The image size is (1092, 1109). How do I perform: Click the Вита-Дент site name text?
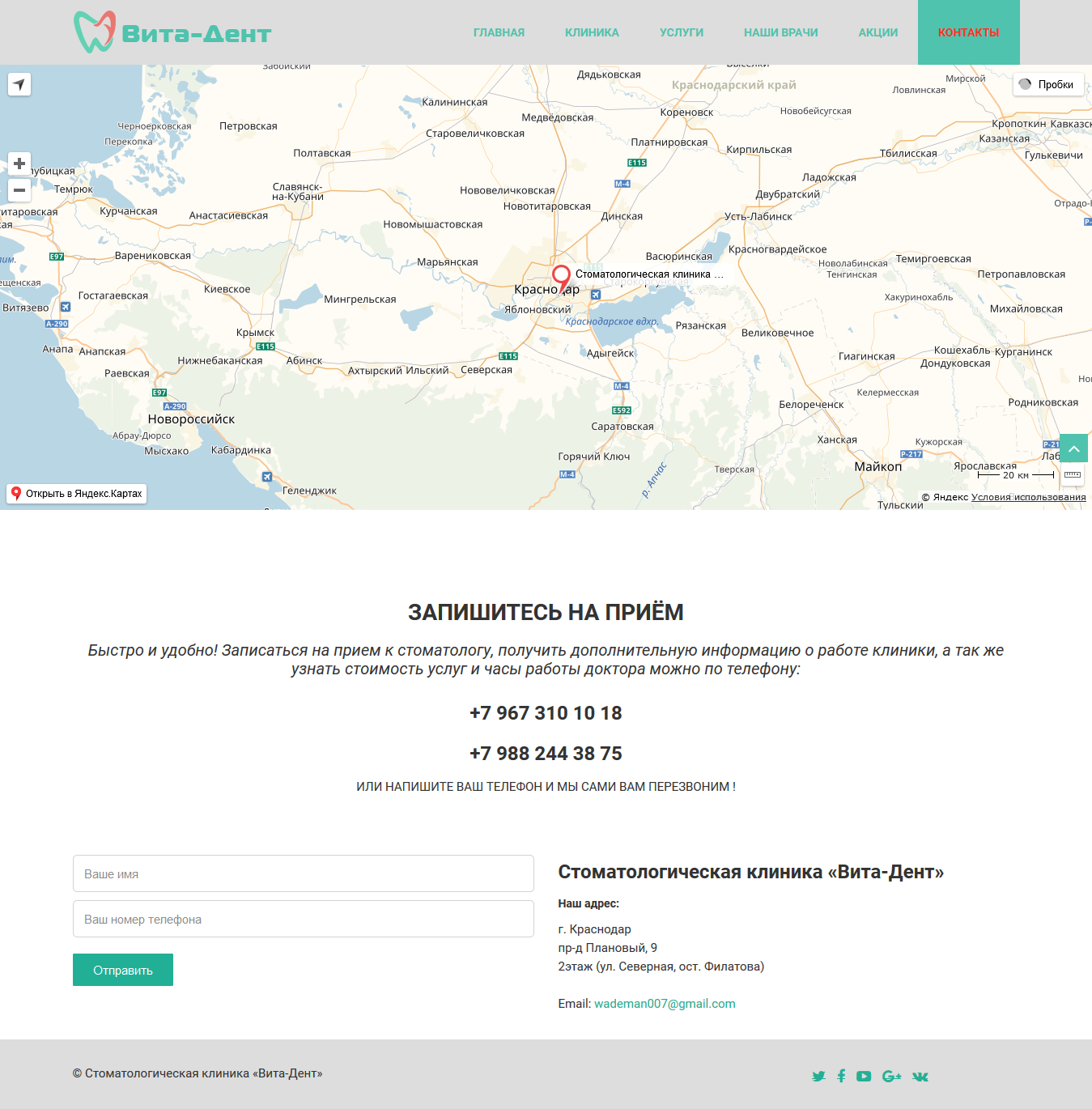197,34
